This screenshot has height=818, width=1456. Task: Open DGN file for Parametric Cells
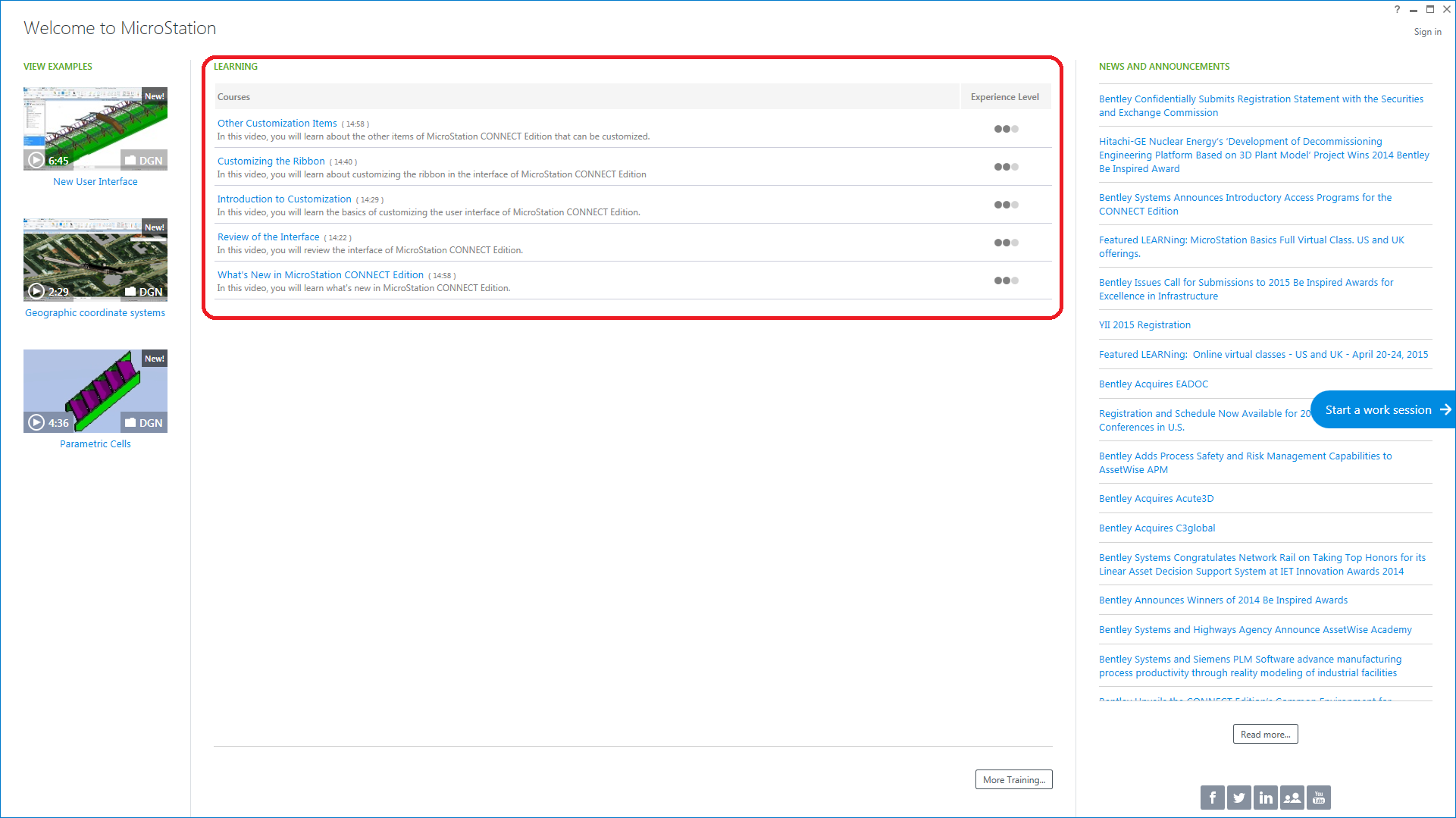tap(144, 422)
